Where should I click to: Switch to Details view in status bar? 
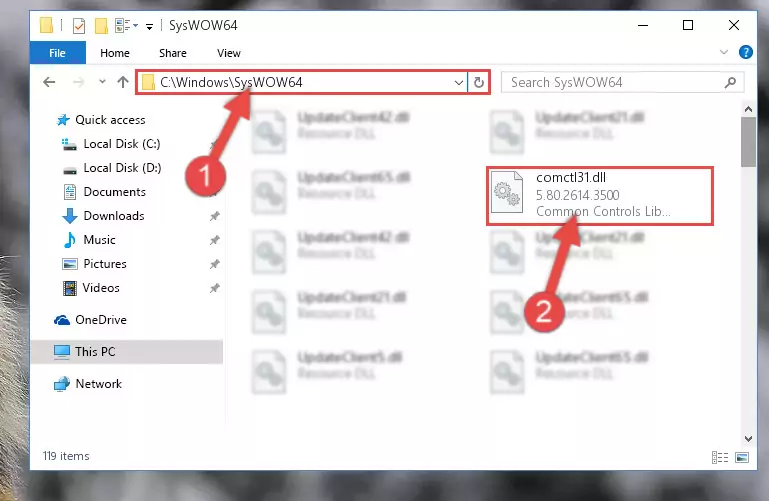tap(719, 457)
